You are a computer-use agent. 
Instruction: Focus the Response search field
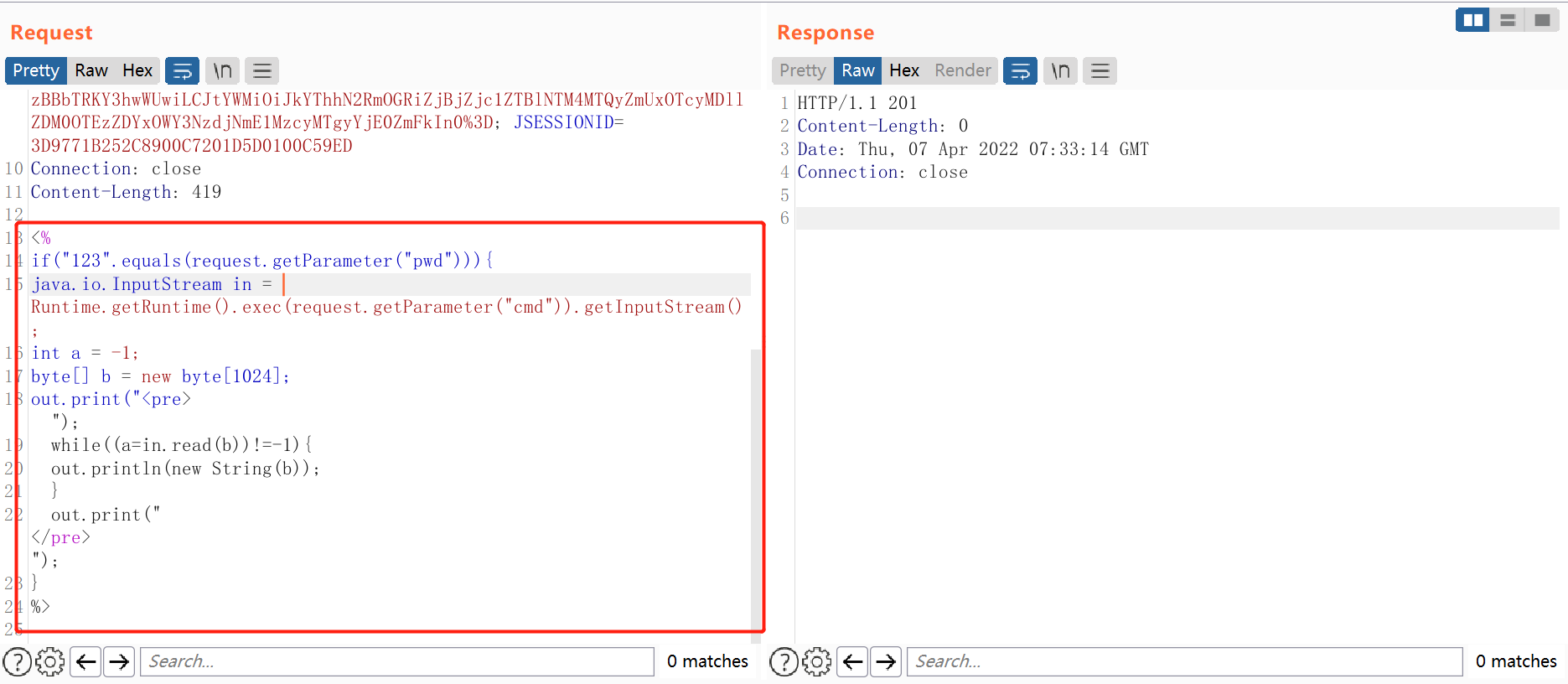pyautogui.click(x=1185, y=661)
